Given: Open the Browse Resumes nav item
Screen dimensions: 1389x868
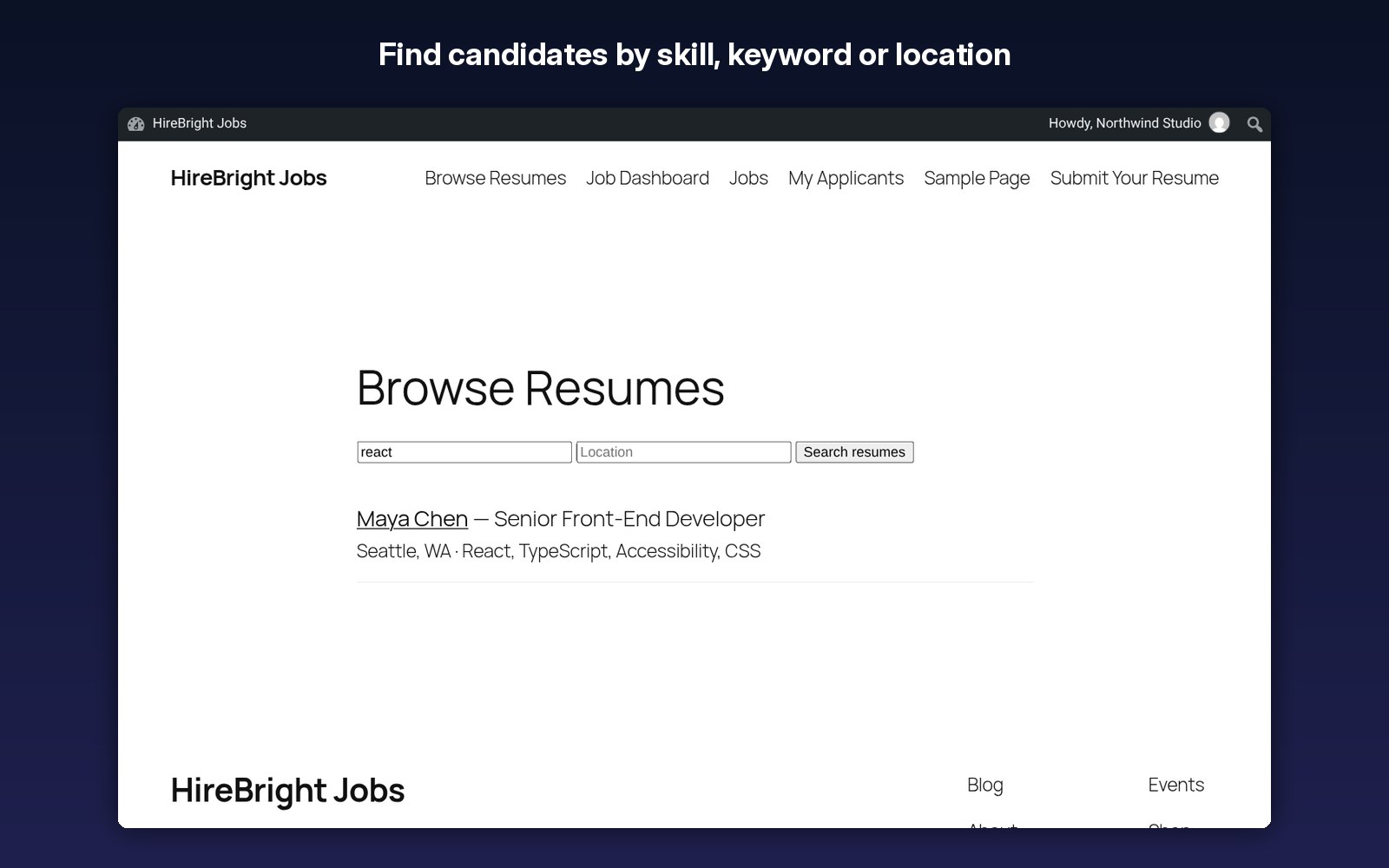Looking at the screenshot, I should 495,178.
